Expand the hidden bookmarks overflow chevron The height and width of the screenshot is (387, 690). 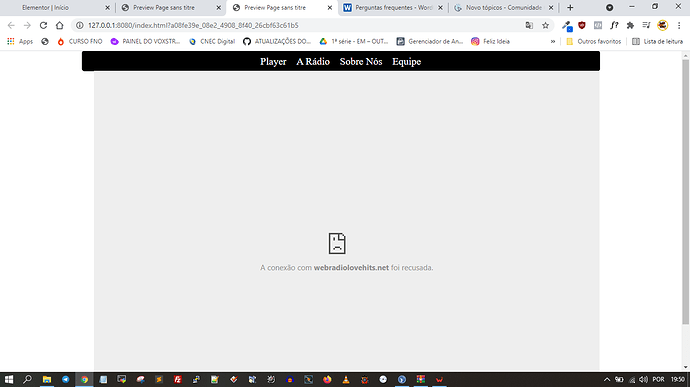pyautogui.click(x=553, y=41)
